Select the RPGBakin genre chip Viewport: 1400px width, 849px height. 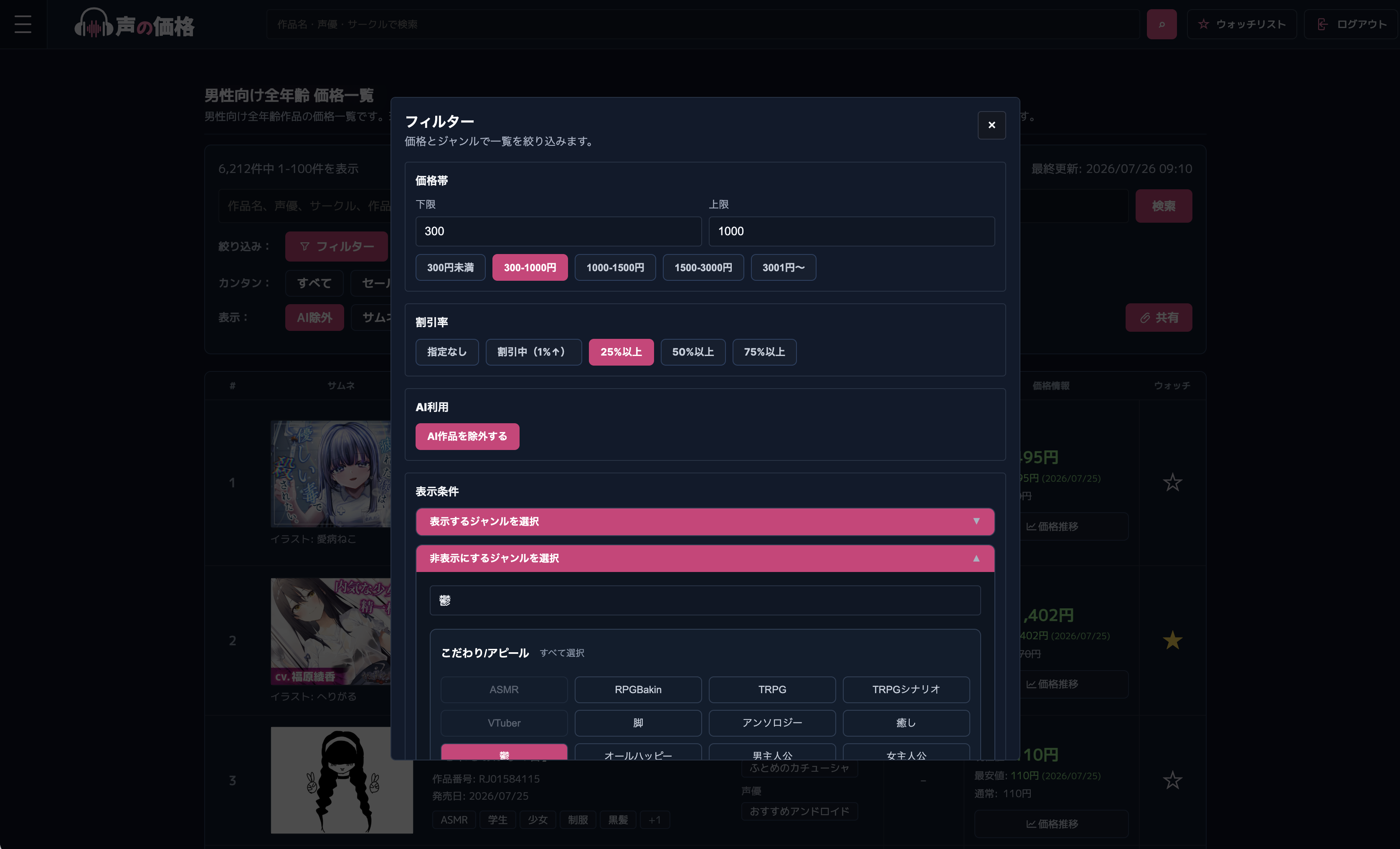638,689
